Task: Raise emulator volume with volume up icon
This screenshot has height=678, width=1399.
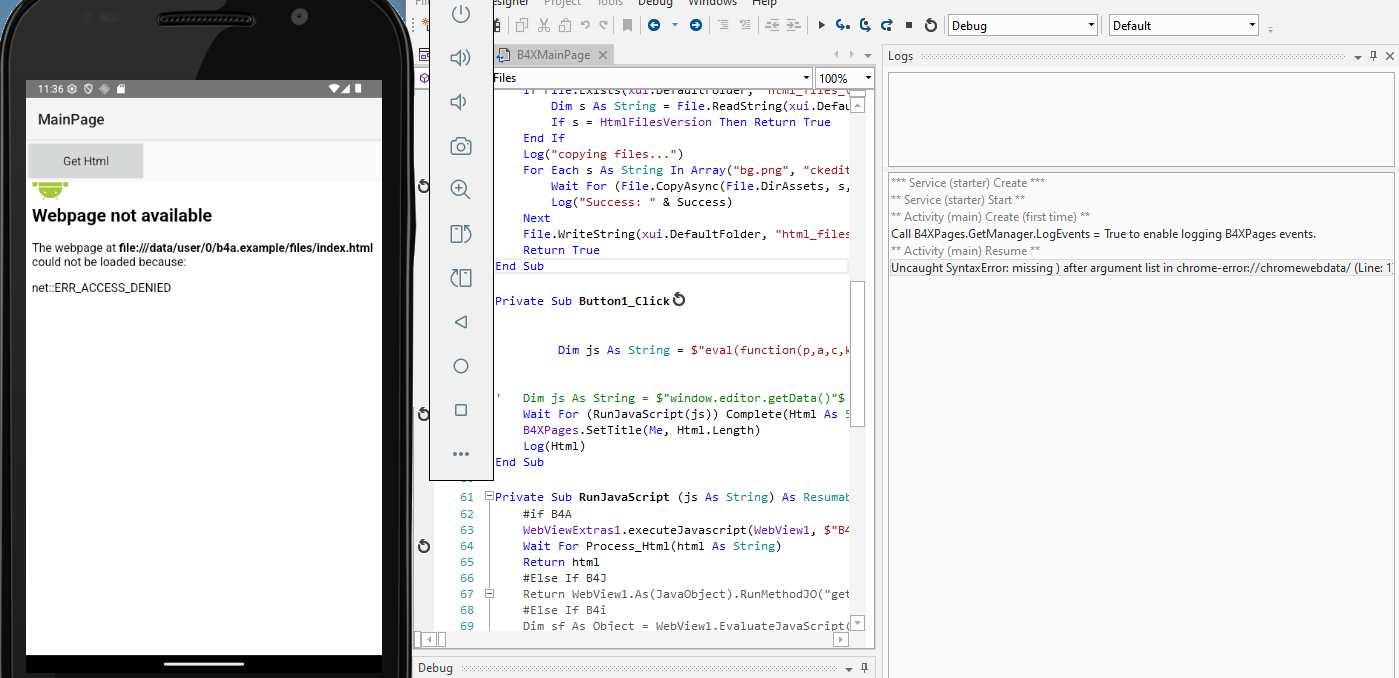Action: tap(461, 58)
